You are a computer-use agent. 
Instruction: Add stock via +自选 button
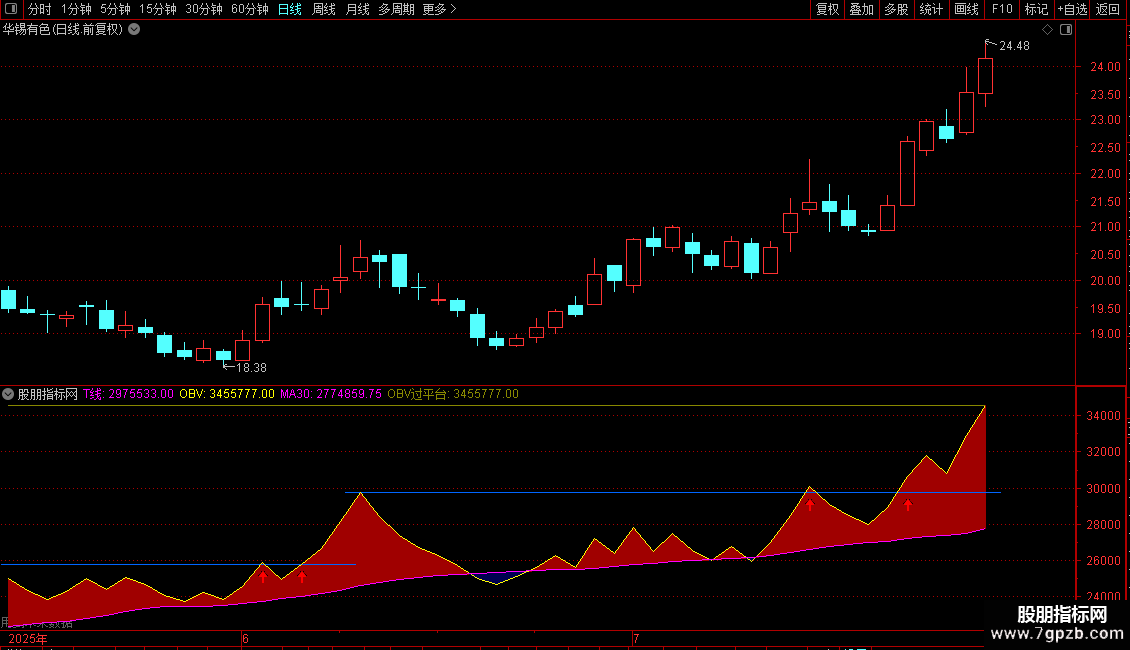pyautogui.click(x=1072, y=9)
